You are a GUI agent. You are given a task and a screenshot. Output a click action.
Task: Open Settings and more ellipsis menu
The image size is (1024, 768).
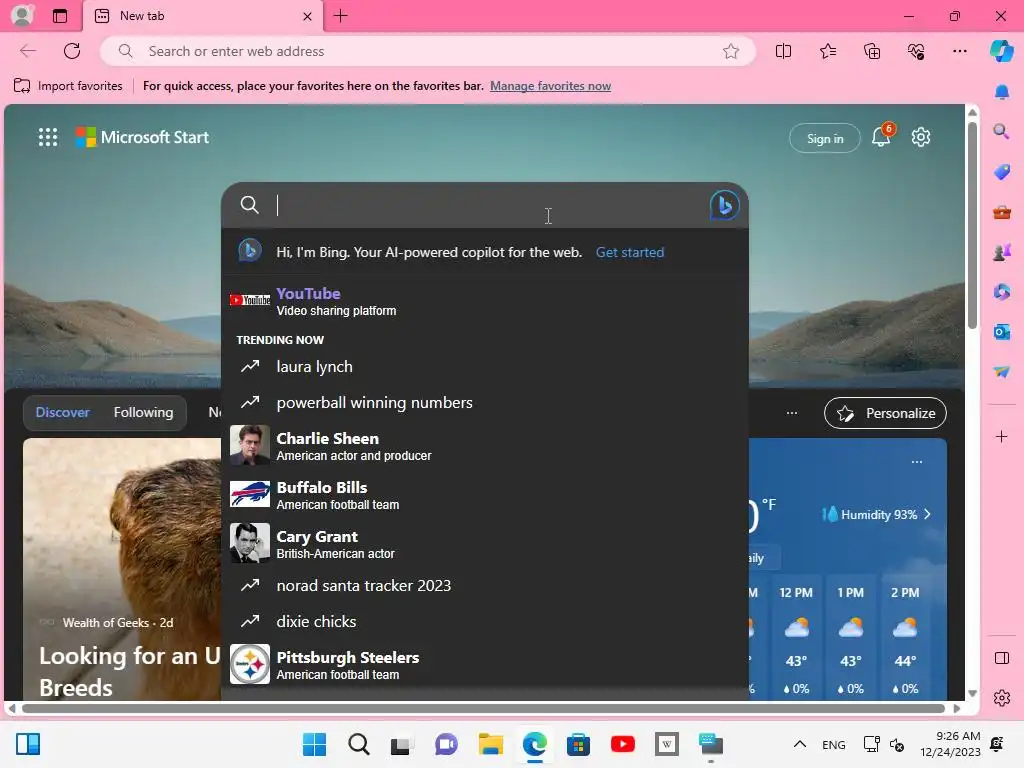click(x=959, y=51)
